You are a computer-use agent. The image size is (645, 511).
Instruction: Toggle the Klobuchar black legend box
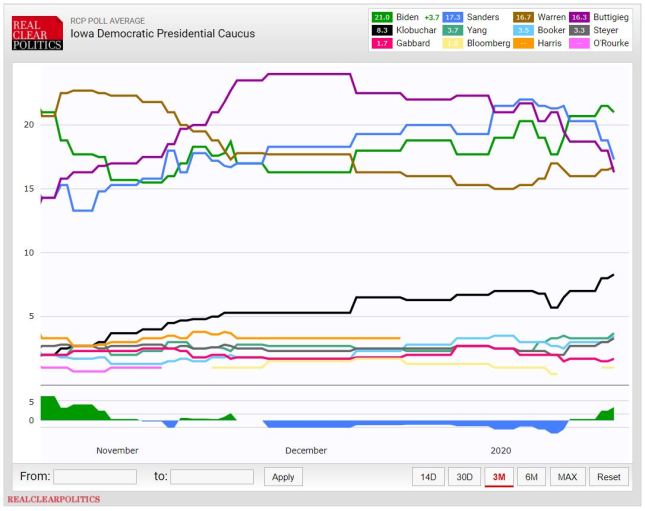coord(382,31)
